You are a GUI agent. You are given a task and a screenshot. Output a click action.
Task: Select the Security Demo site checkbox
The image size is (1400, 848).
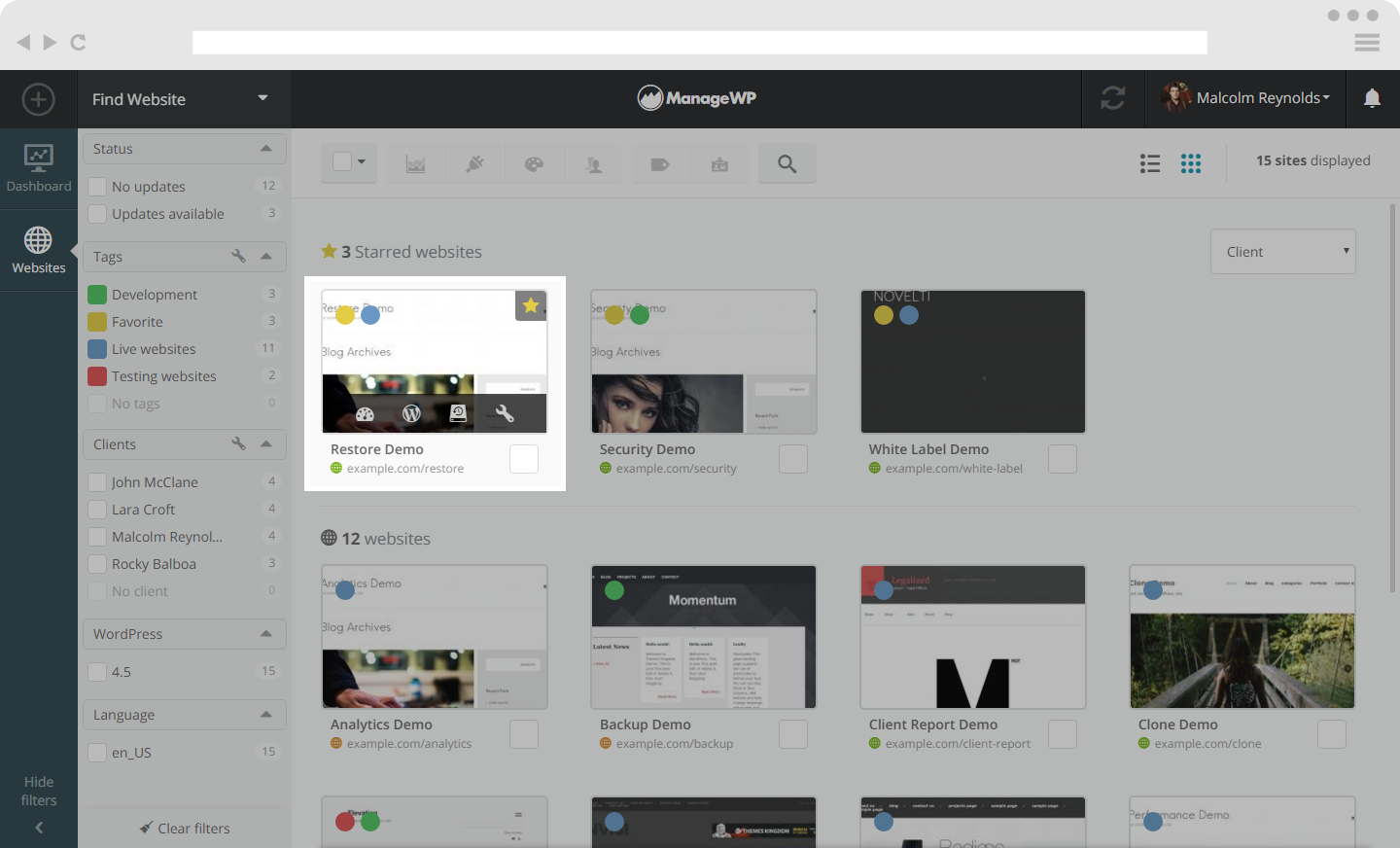coord(793,459)
